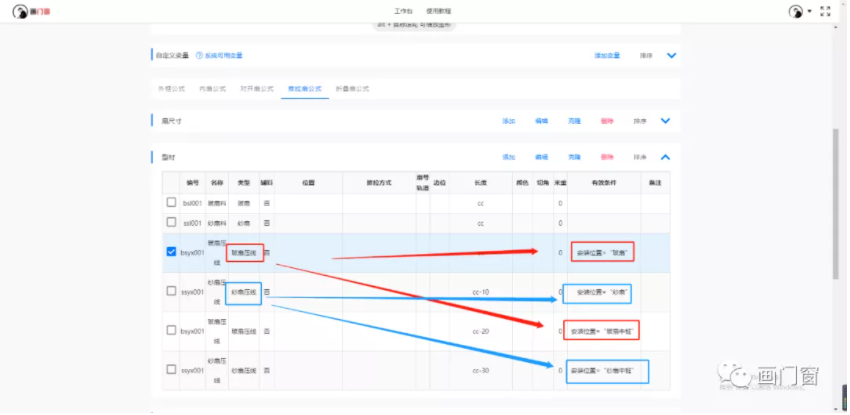Uncheck the selected bsyx001 row checkbox
The width and height of the screenshot is (850, 415).
(x=172, y=252)
